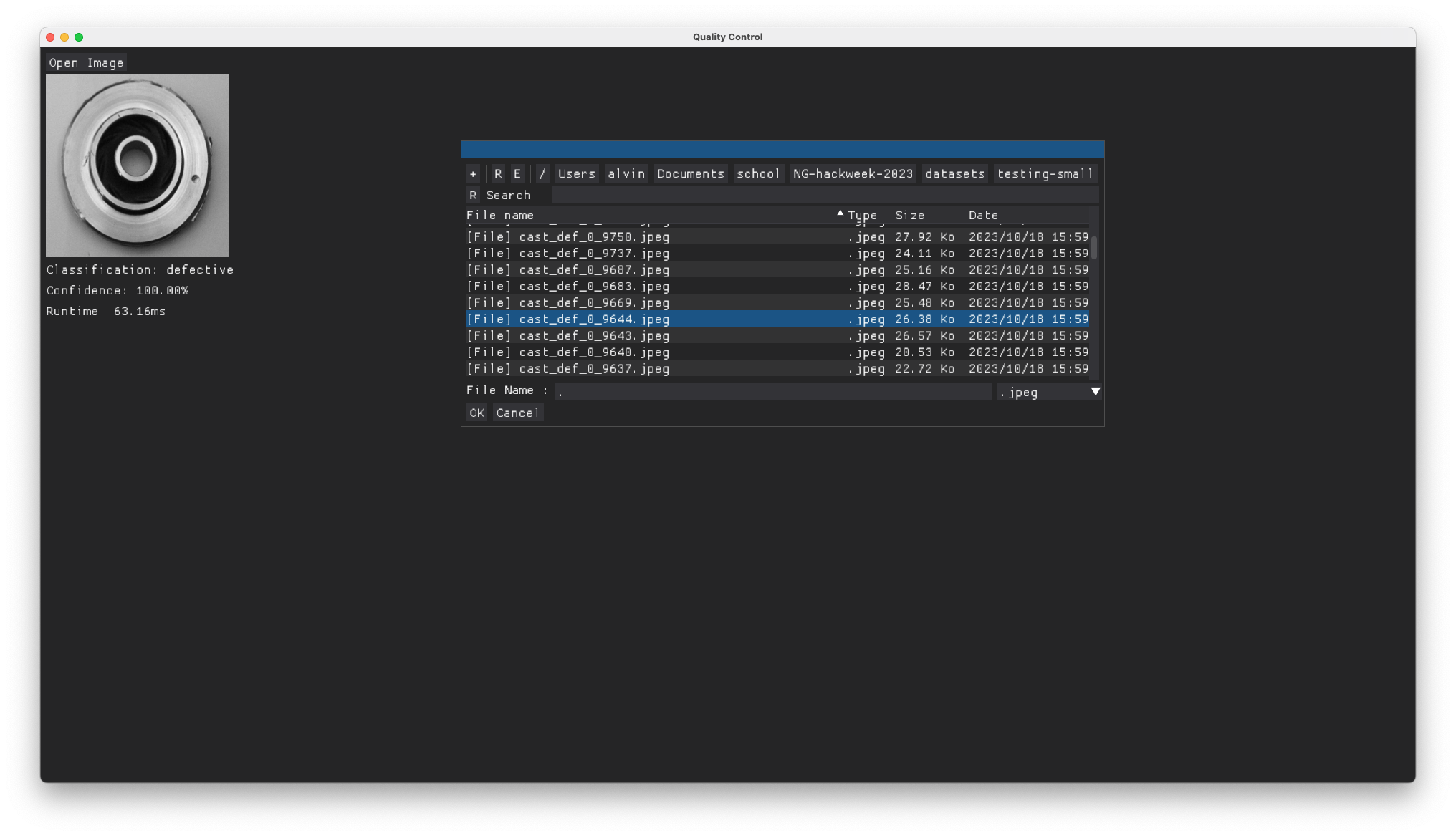Navigate to the datasets path segment
The image size is (1456, 836).
954,174
